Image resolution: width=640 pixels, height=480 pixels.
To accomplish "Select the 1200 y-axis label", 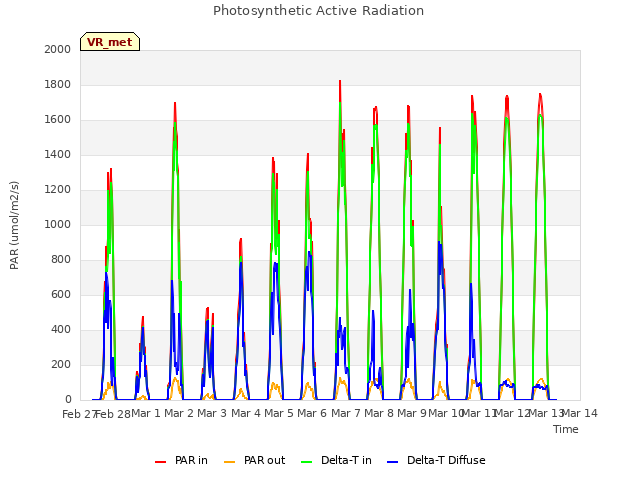I will pos(58,189).
